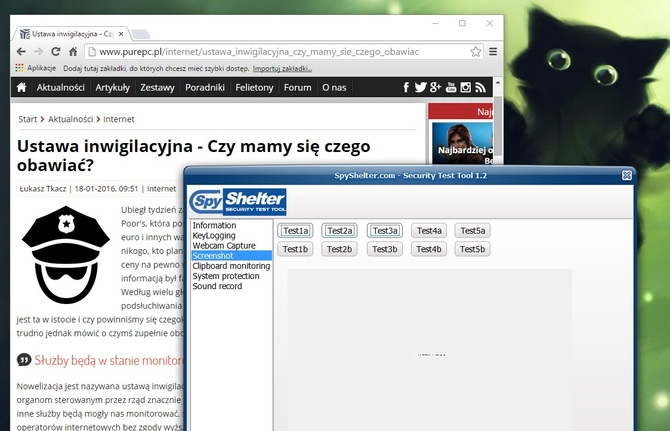The width and height of the screenshot is (670, 431).
Task: Open the Chrome hamburger menu
Action: click(494, 51)
